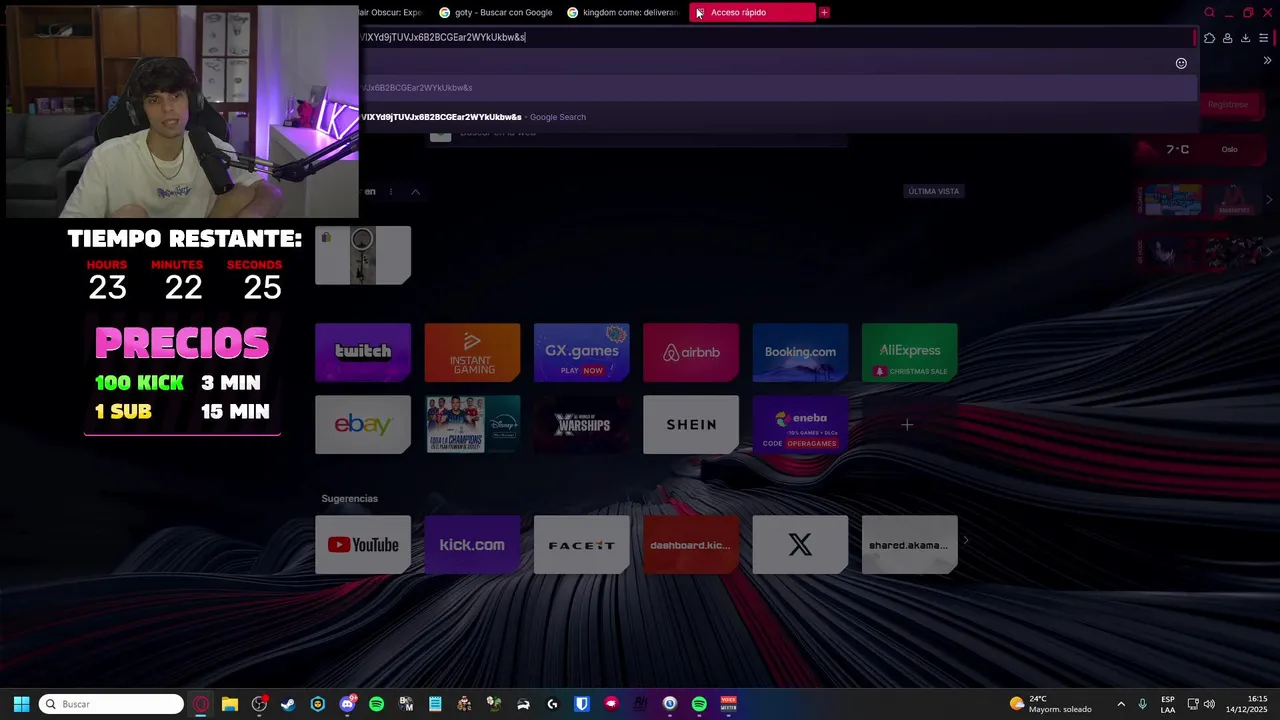Open the downloads icon in toolbar
Screen dimensions: 1280x720
(1245, 38)
